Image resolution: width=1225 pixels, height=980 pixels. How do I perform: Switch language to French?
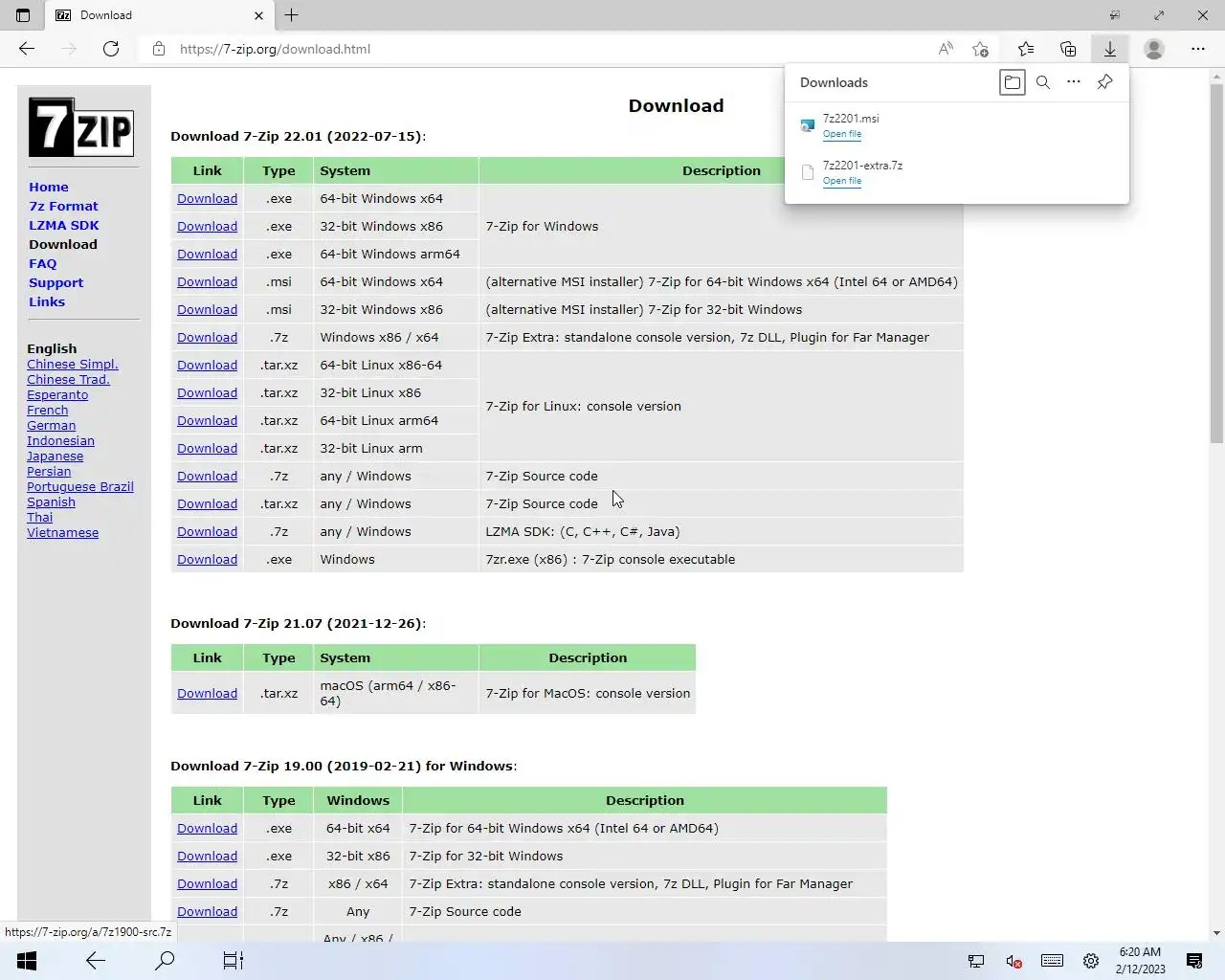click(x=48, y=410)
